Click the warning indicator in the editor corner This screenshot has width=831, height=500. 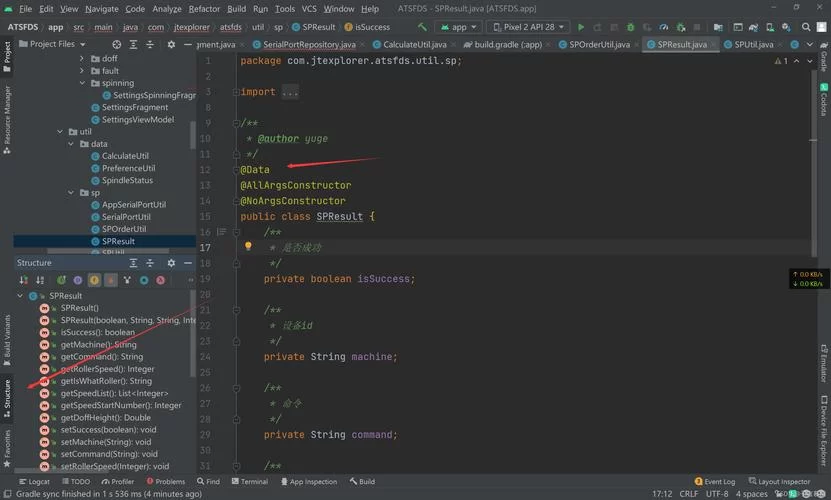tap(781, 61)
